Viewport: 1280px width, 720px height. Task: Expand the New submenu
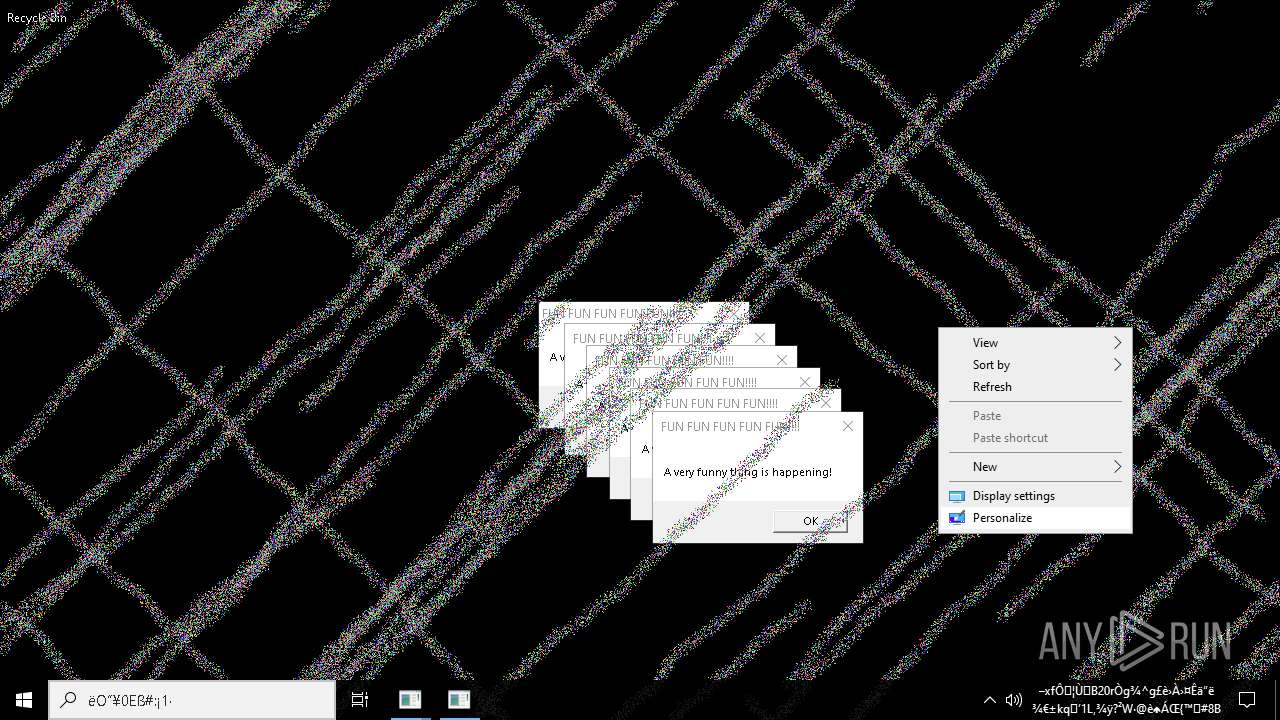click(1035, 467)
